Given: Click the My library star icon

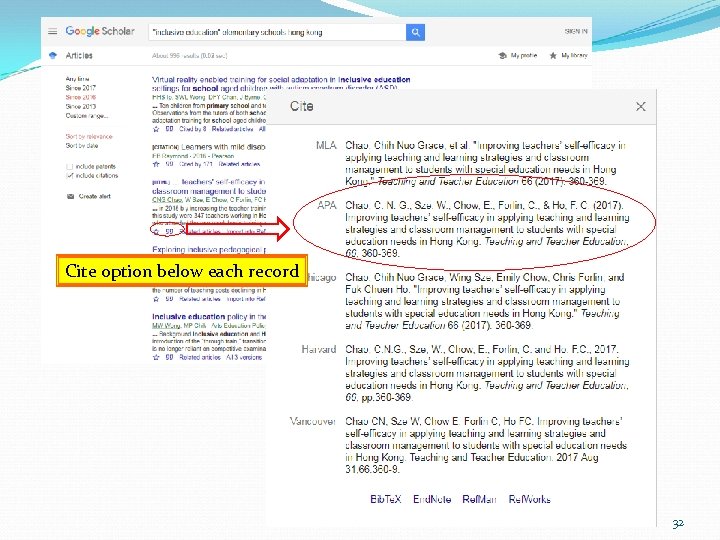Looking at the screenshot, I should (x=553, y=56).
